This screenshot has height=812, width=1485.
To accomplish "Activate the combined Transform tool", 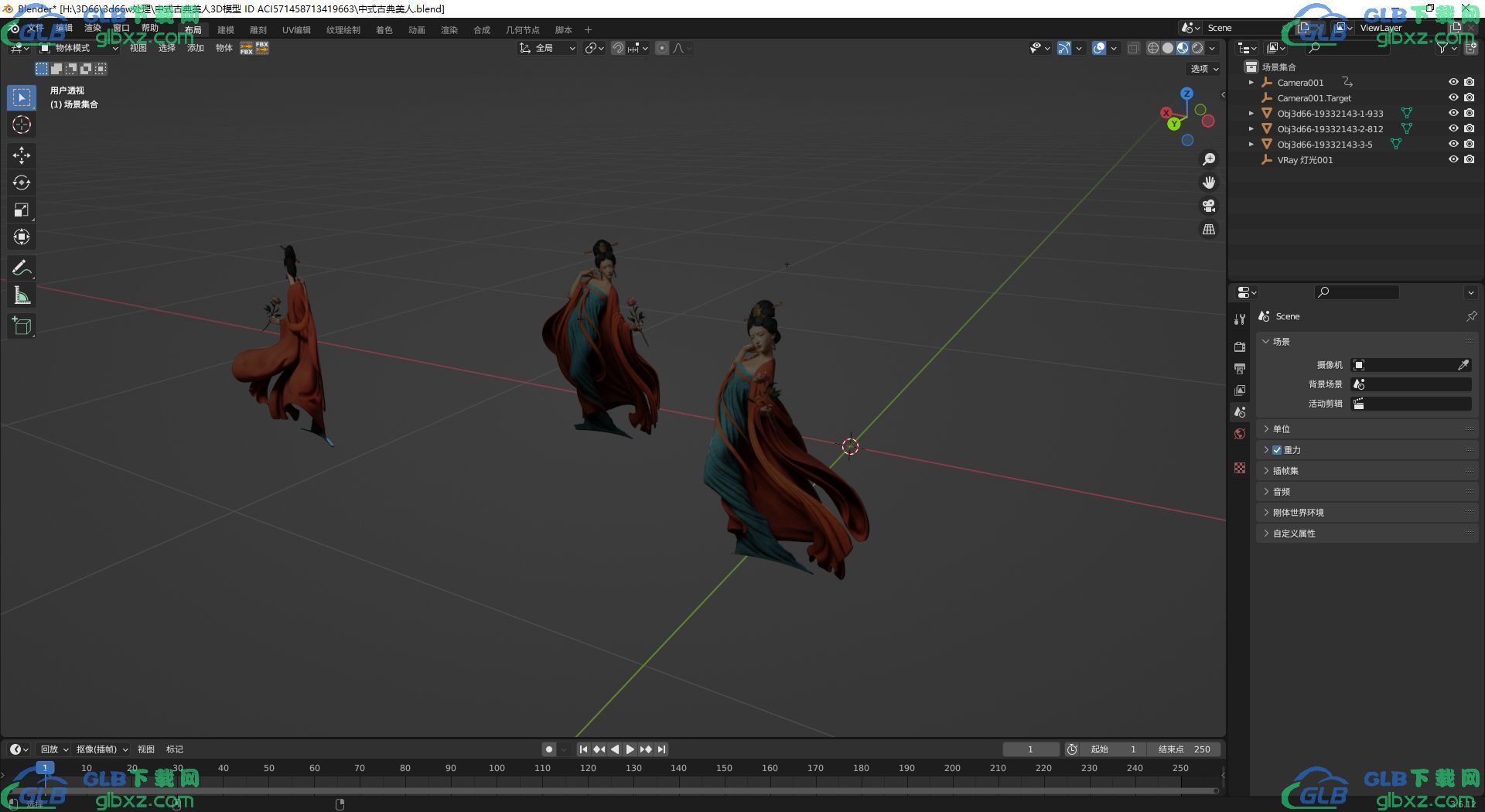I will 22,237.
